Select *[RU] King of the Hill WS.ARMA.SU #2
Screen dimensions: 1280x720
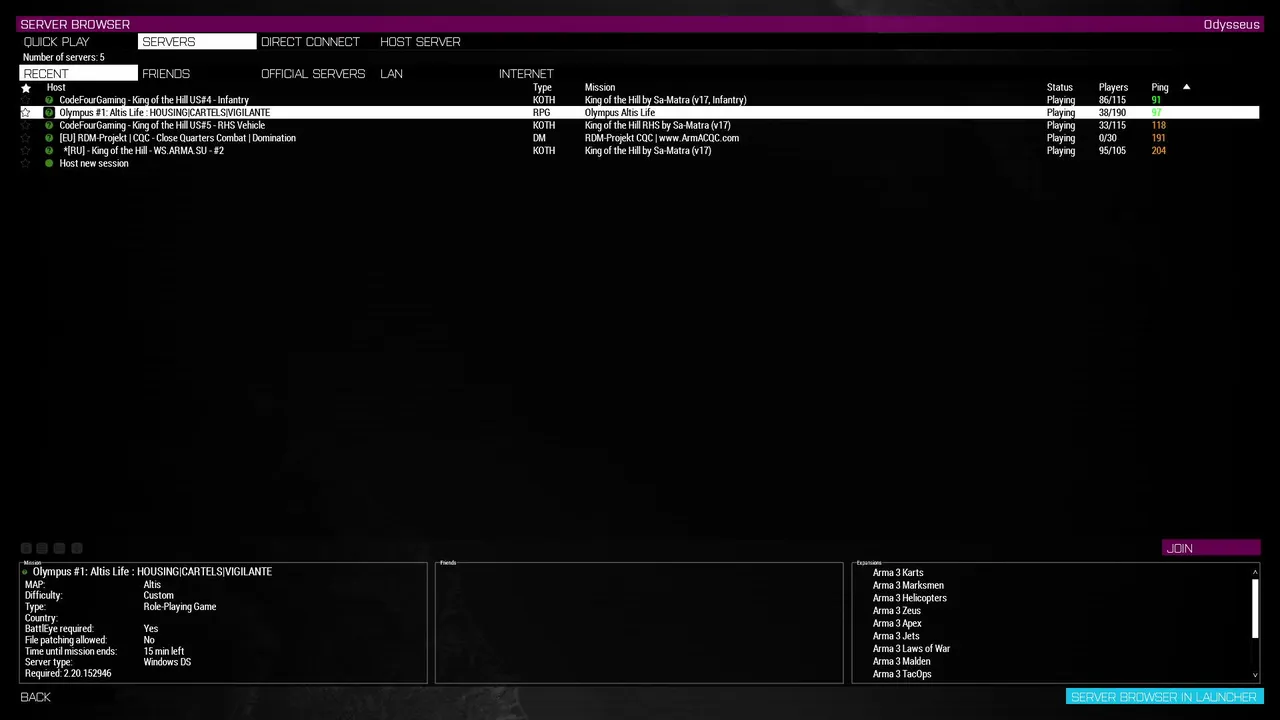(x=640, y=151)
